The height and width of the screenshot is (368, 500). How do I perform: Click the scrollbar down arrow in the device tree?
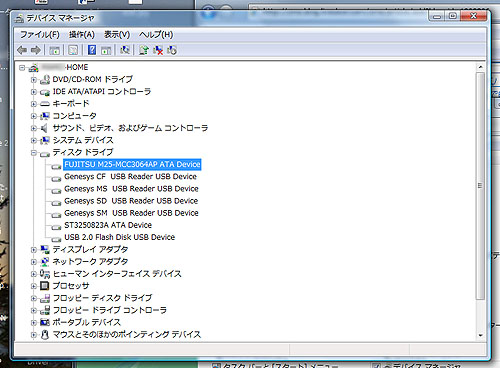[480, 335]
